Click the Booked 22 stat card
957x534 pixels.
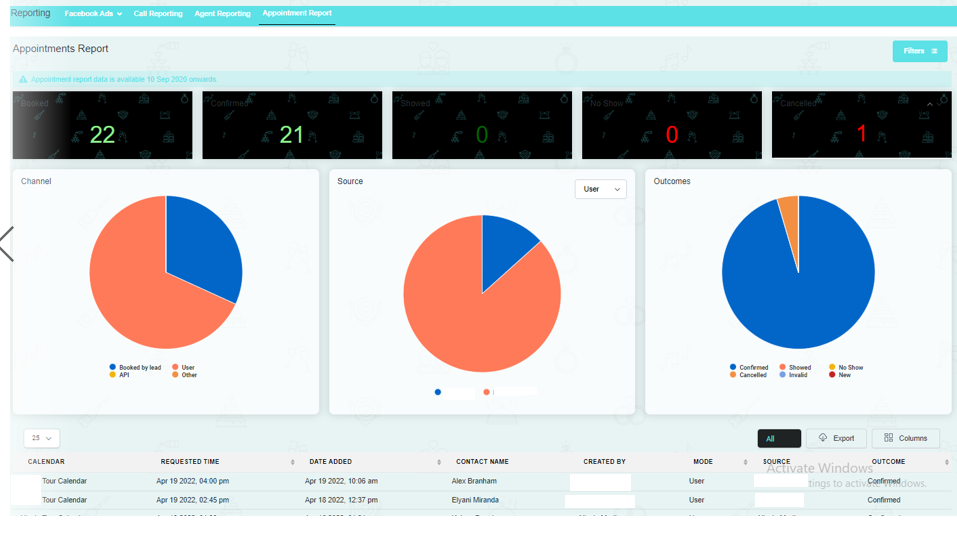103,125
